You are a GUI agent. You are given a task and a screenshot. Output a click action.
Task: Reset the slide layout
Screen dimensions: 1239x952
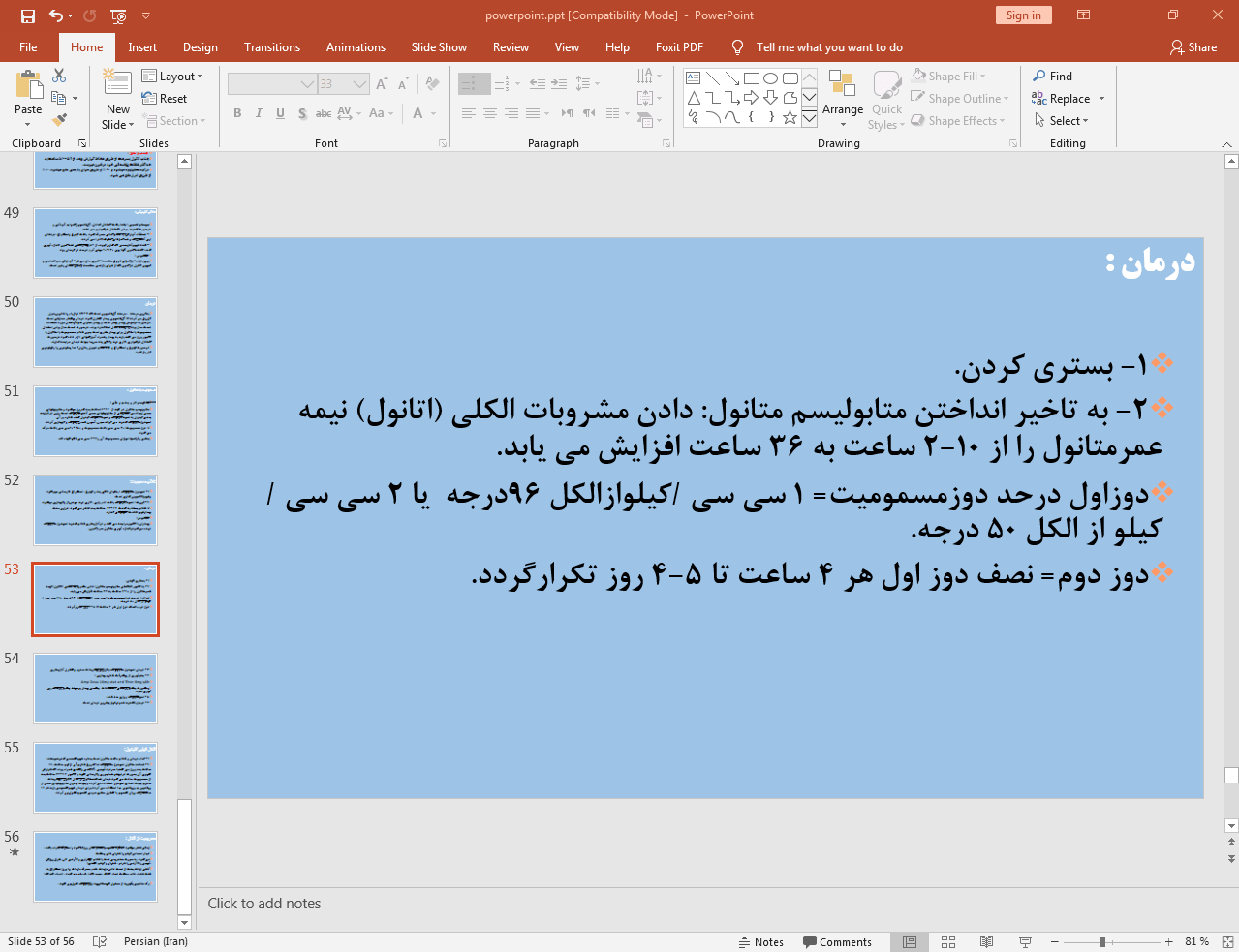click(x=165, y=99)
